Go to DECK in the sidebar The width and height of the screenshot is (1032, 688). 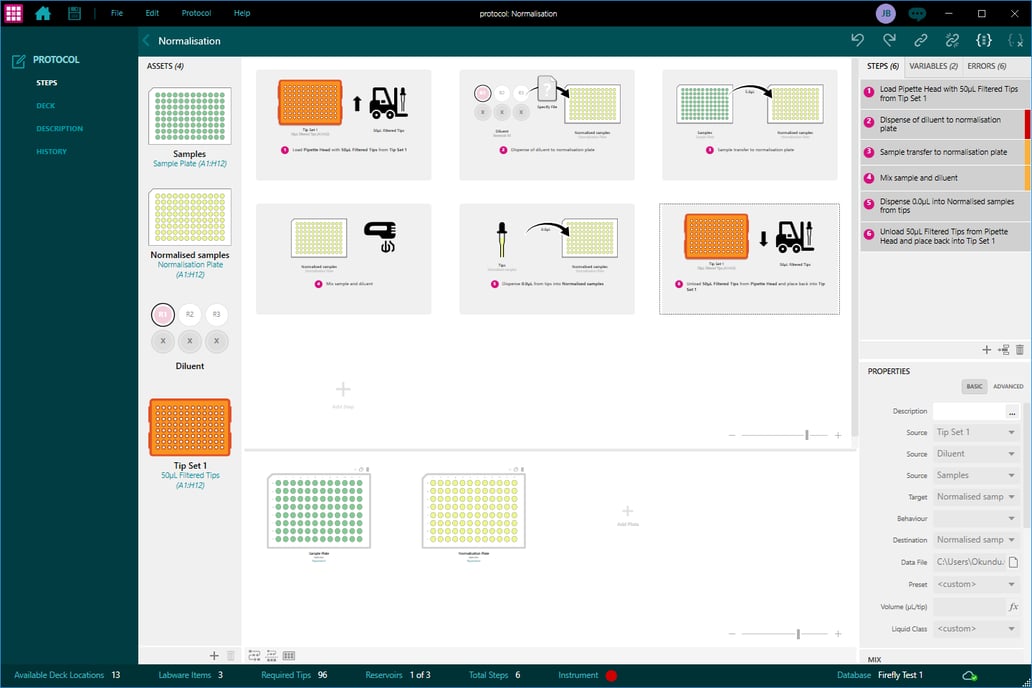(46, 106)
